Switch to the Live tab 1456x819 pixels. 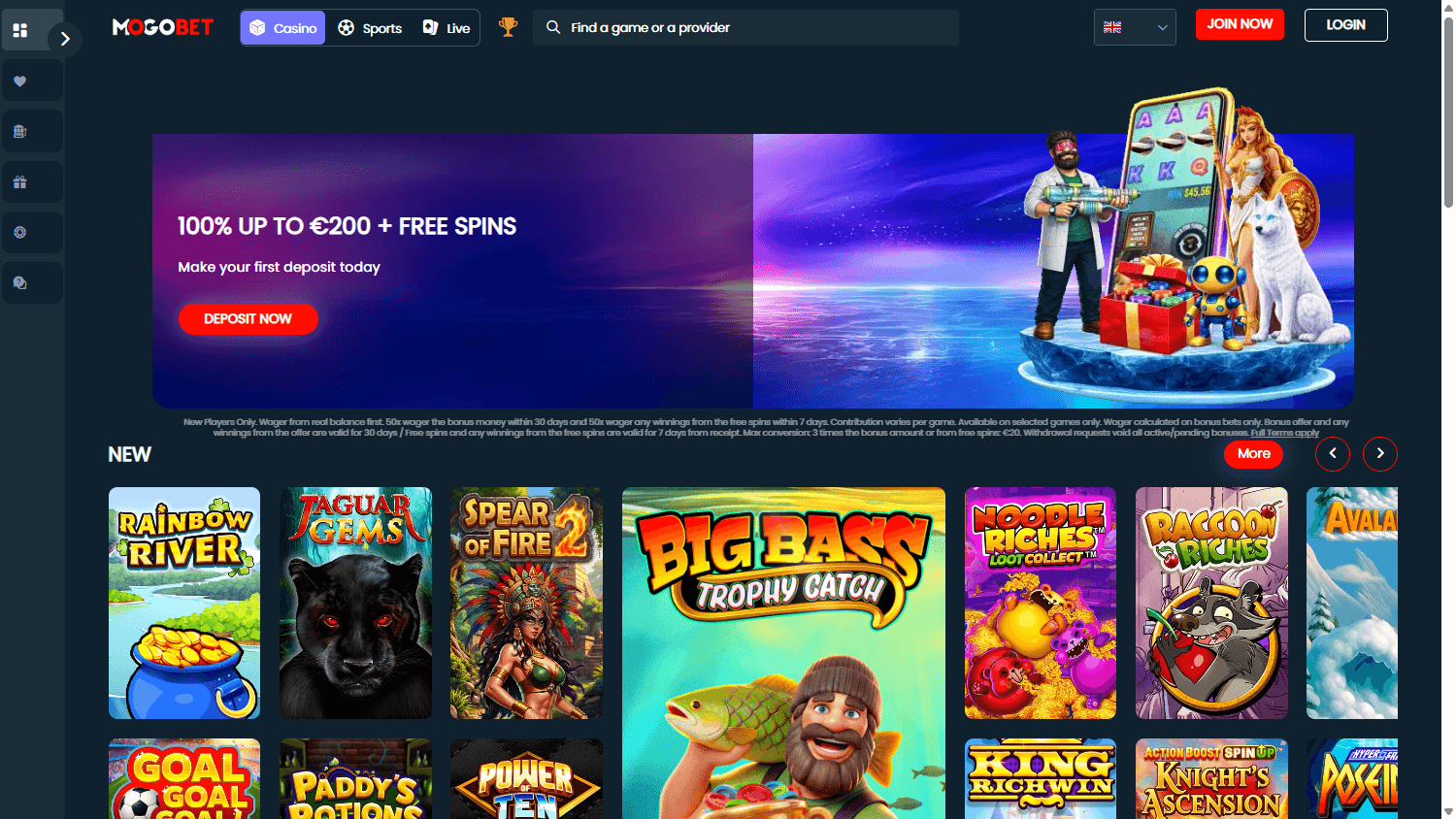(x=446, y=27)
